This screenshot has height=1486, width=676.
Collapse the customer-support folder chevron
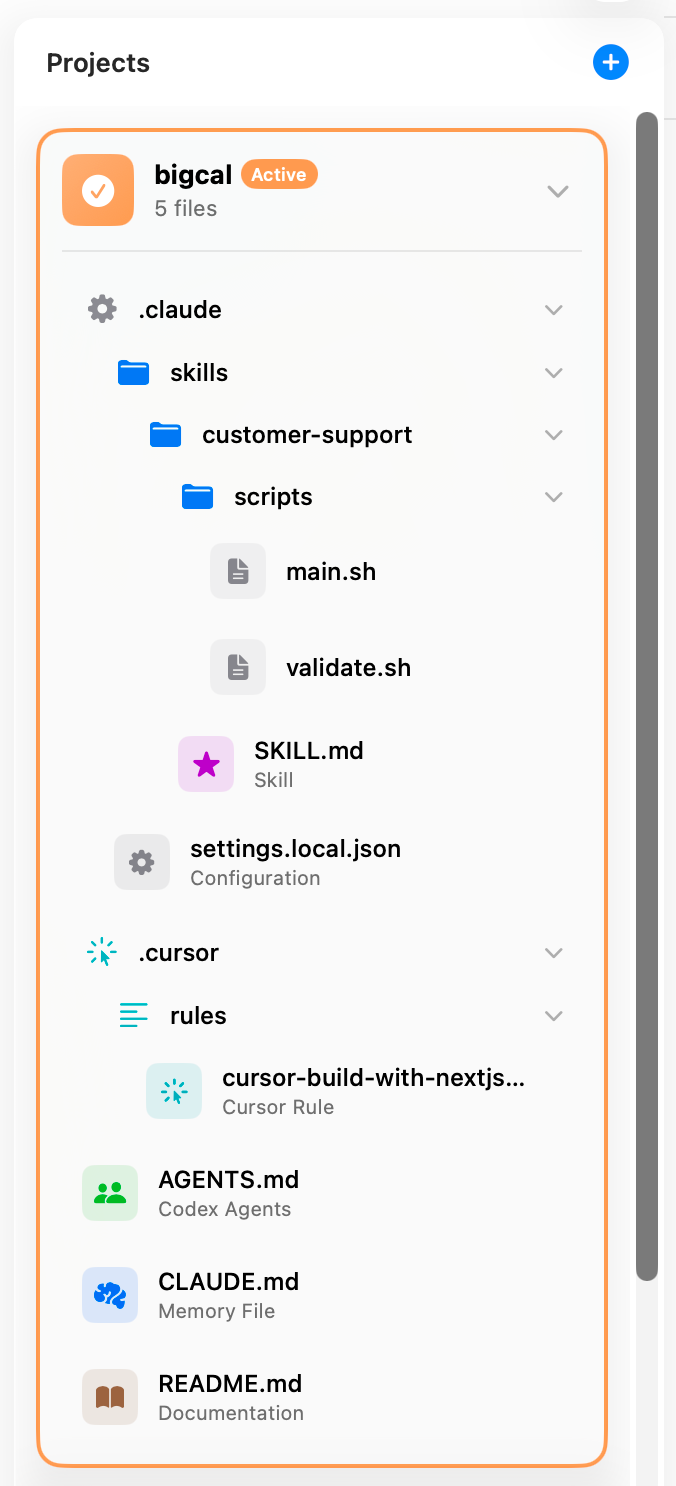pyautogui.click(x=554, y=434)
